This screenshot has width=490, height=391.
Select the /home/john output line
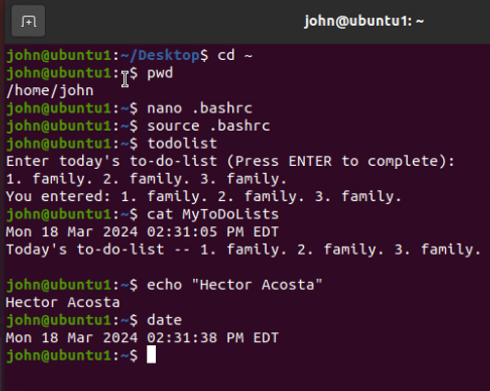tap(50, 91)
